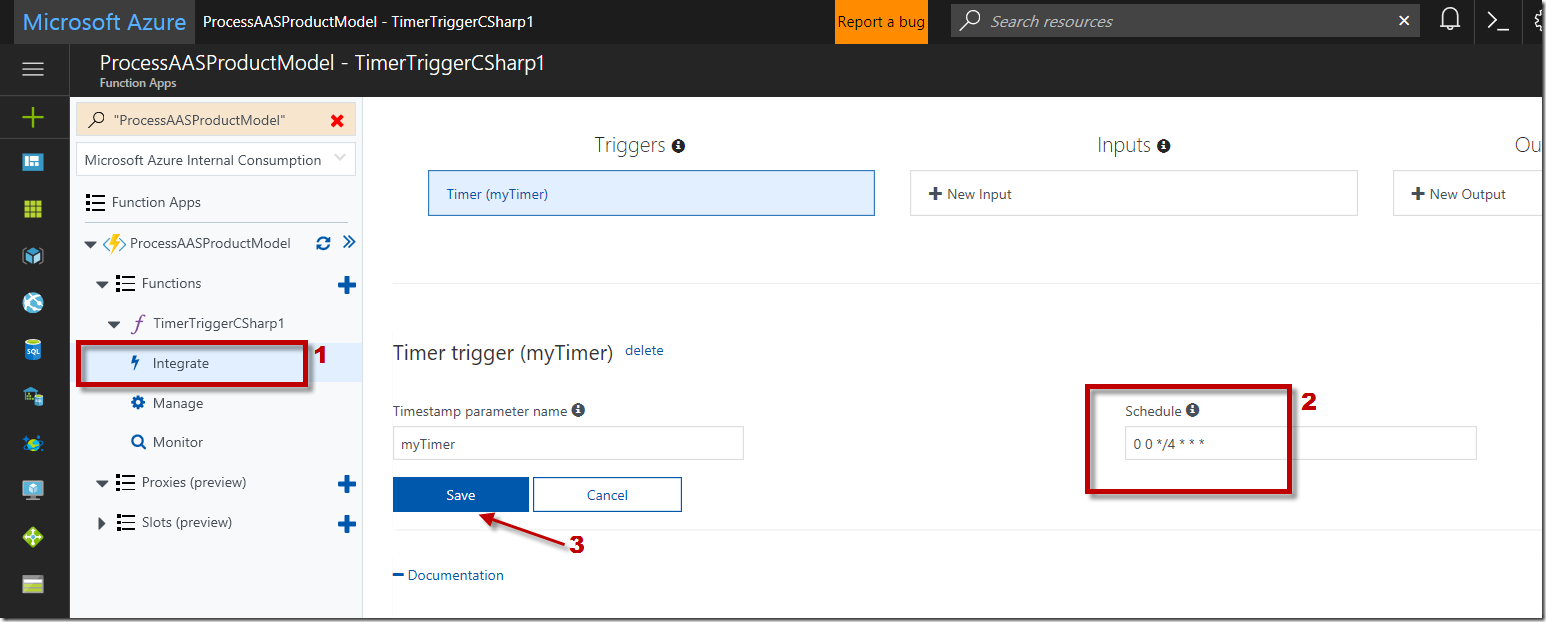The width and height of the screenshot is (1546, 622).
Task: Click the Schedule cron expression field
Action: click(1301, 443)
